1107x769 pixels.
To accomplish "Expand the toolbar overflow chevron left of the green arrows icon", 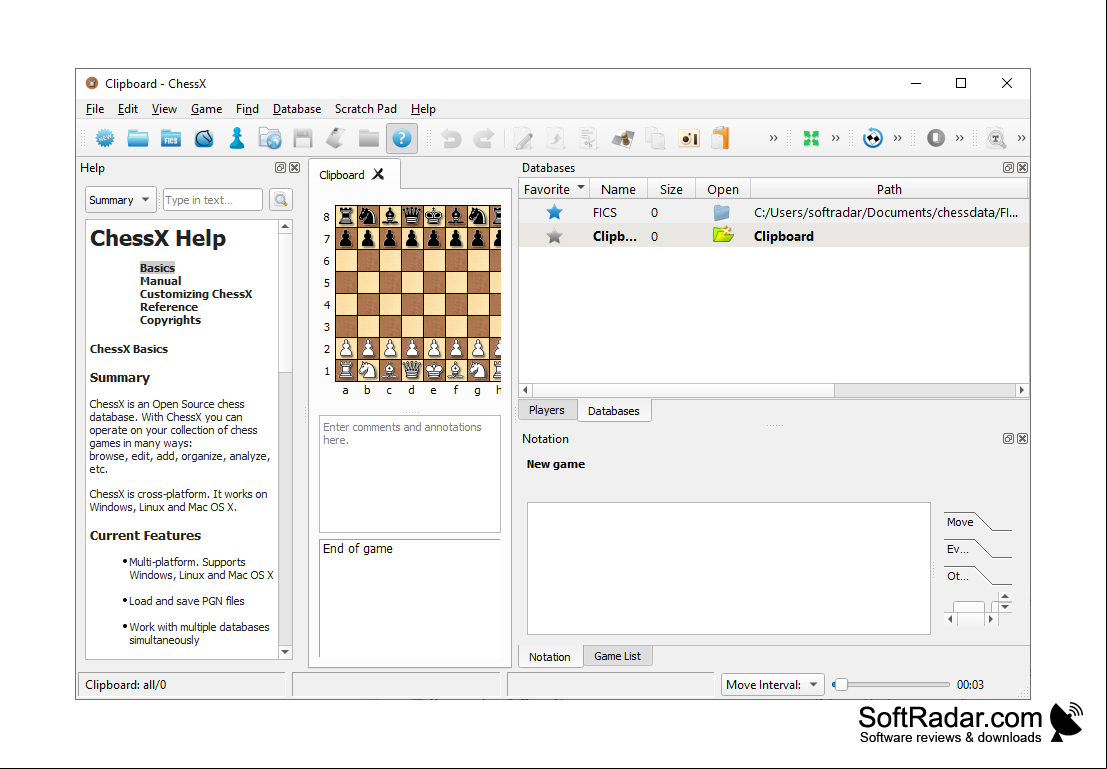I will (773, 138).
